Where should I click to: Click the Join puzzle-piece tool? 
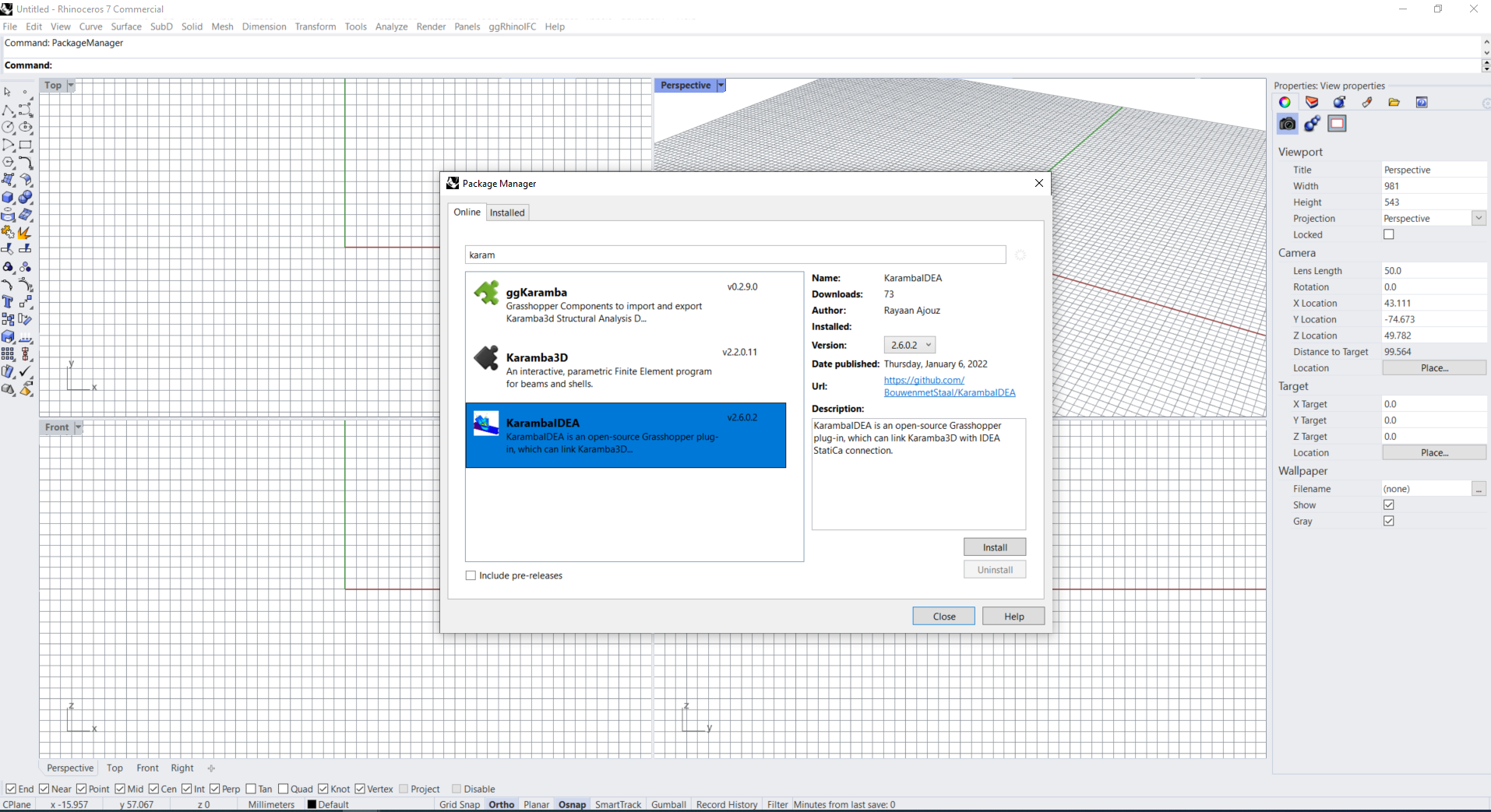click(x=8, y=232)
